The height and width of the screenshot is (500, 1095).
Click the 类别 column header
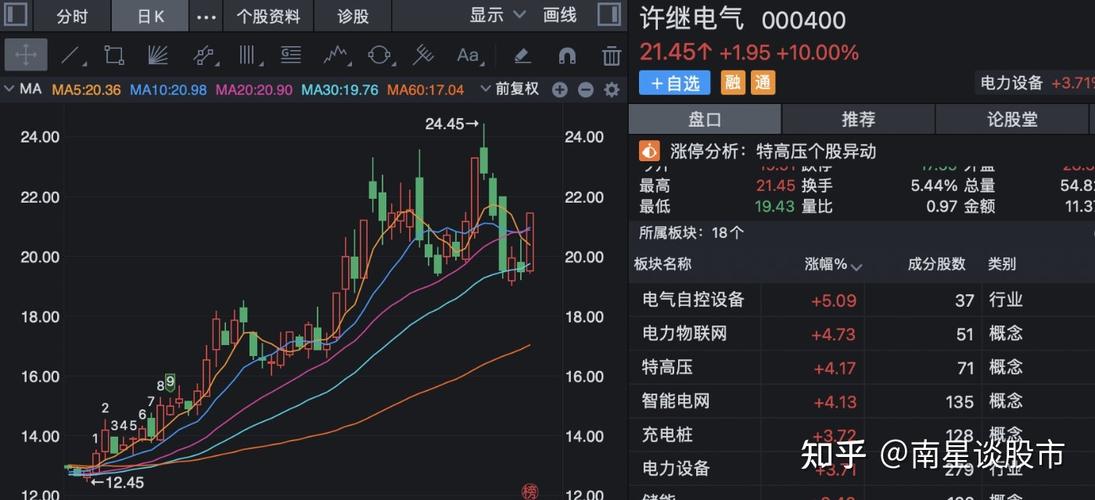click(1001, 265)
